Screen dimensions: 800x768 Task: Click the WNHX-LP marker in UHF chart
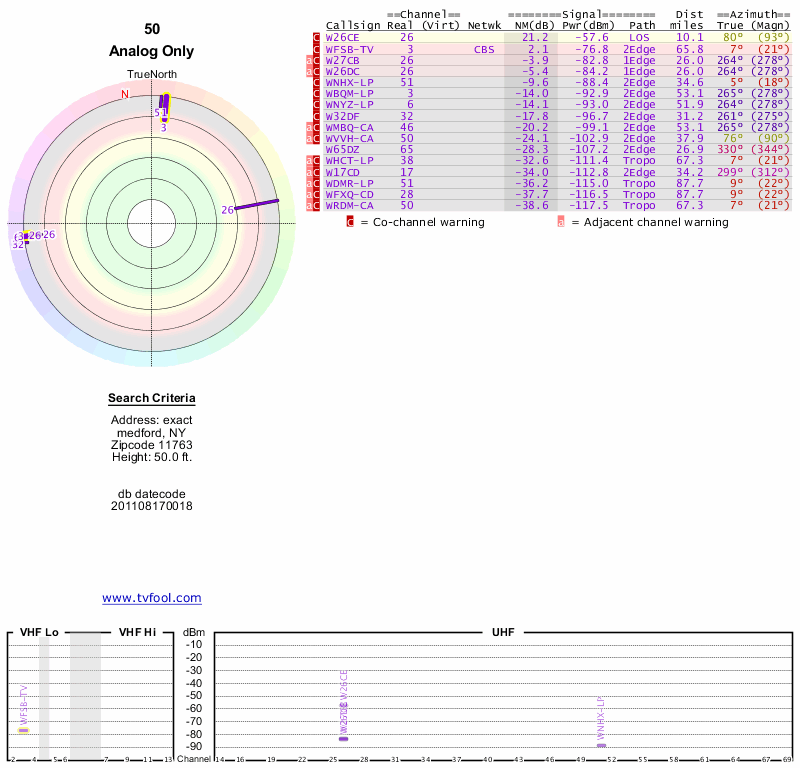tap(601, 745)
